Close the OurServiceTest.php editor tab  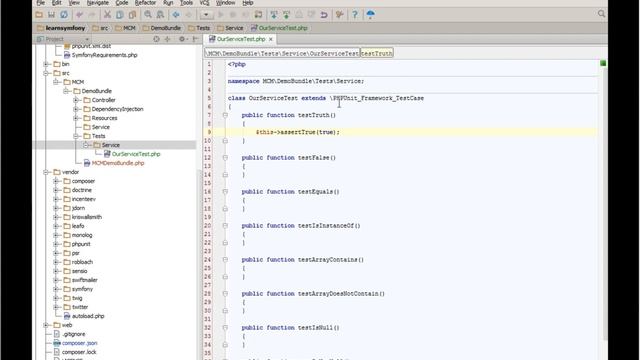click(x=271, y=40)
